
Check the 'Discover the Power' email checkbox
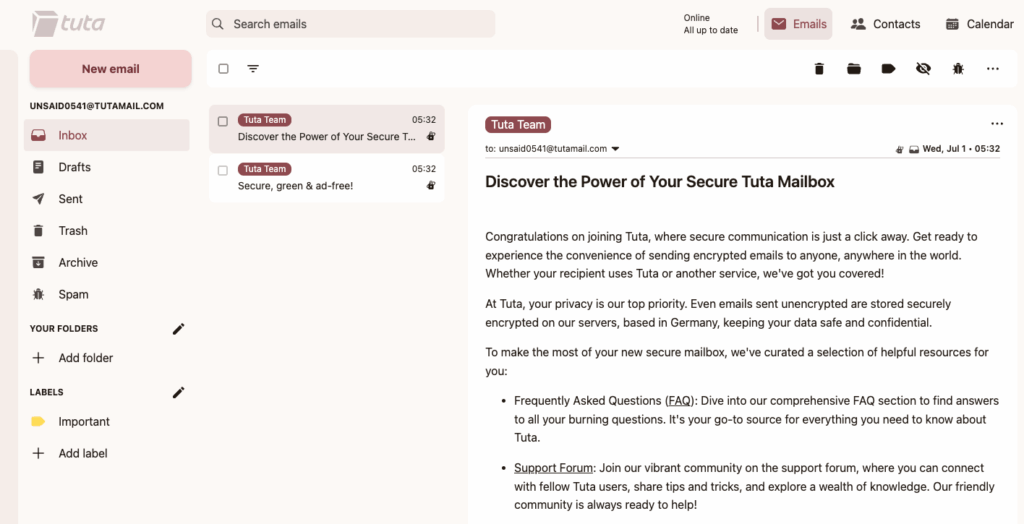223,122
